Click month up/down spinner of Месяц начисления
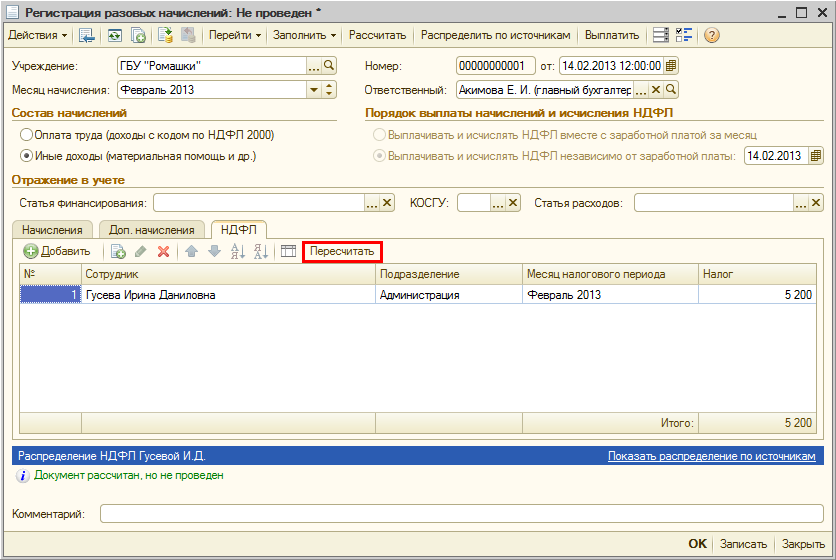Image resolution: width=836 pixels, height=560 pixels. click(x=329, y=90)
